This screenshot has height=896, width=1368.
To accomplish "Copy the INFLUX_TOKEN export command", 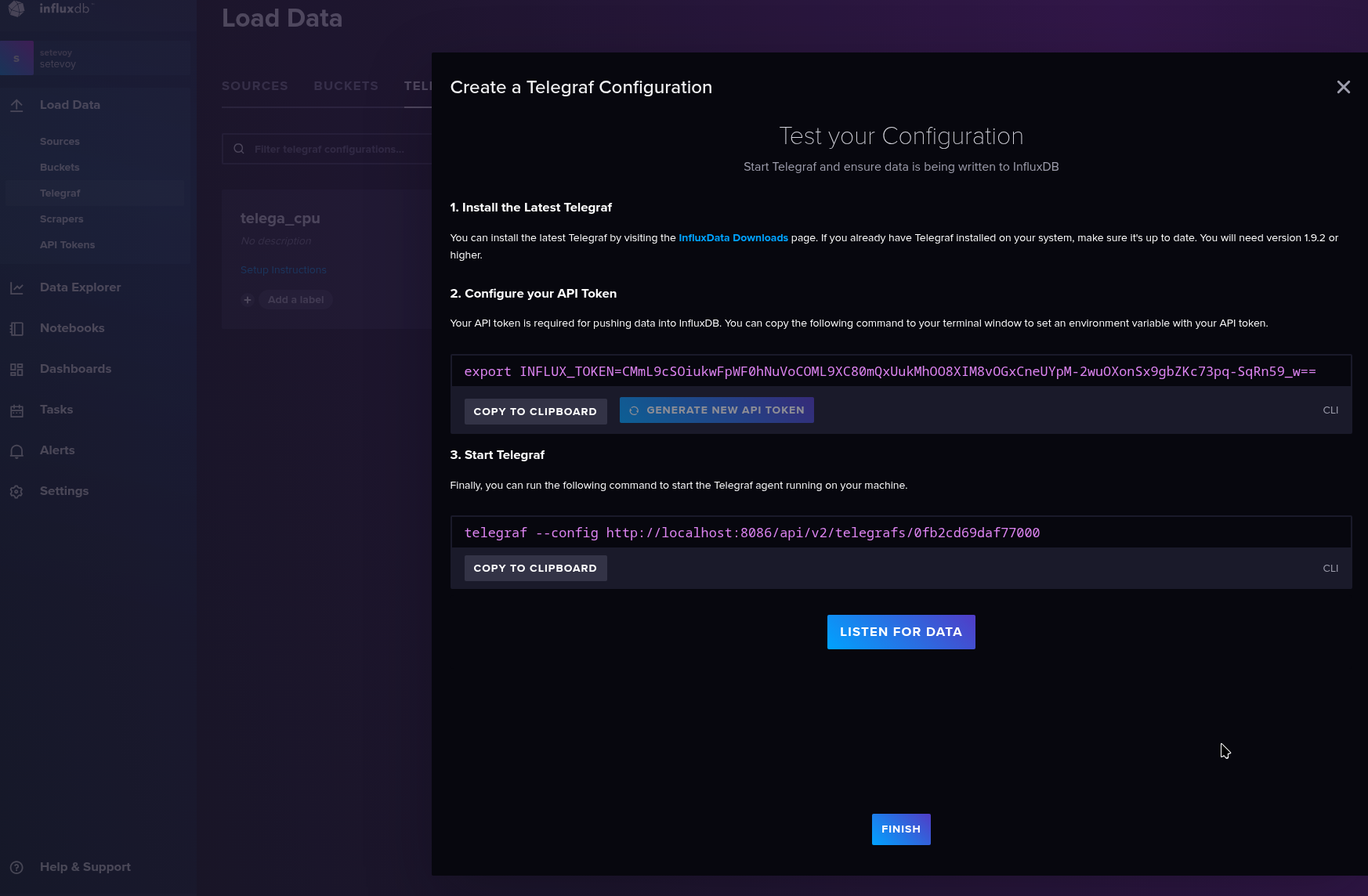I will coord(535,411).
